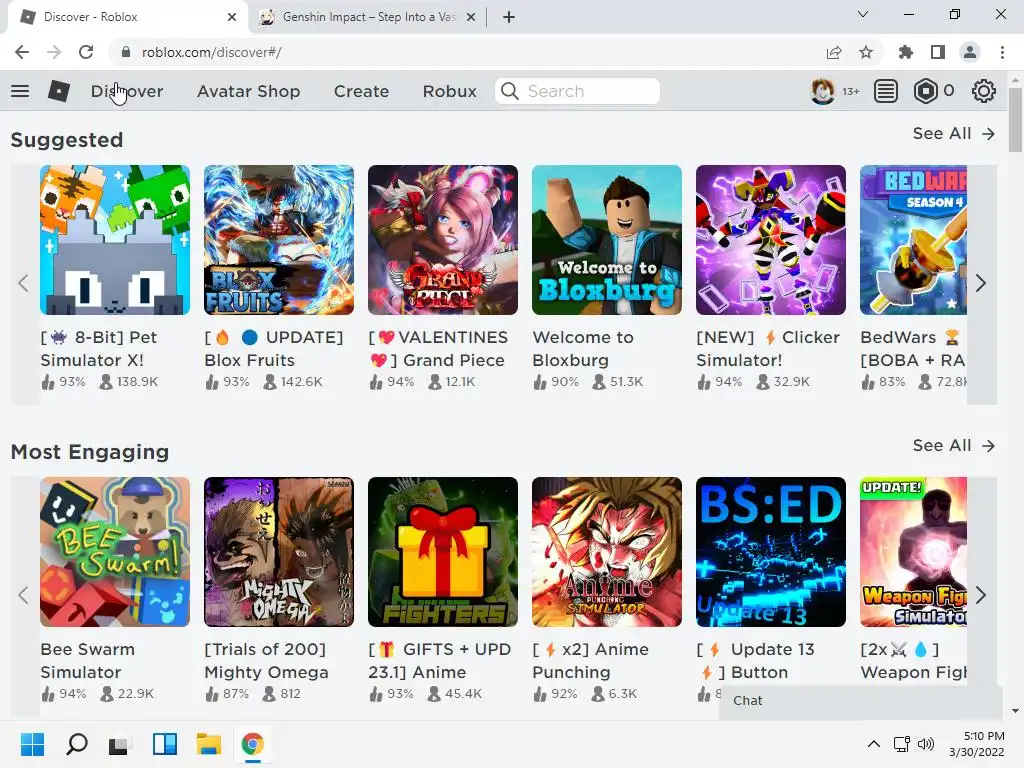
Task: Close the Genshin Impact tab
Action: tap(471, 17)
